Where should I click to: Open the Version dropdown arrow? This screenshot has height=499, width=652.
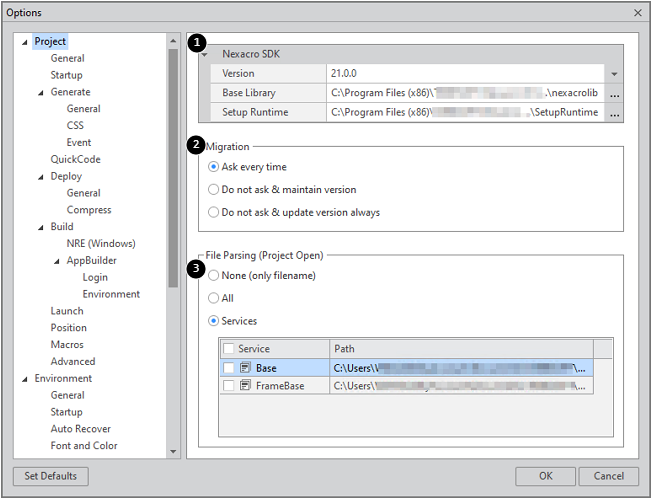tap(614, 74)
